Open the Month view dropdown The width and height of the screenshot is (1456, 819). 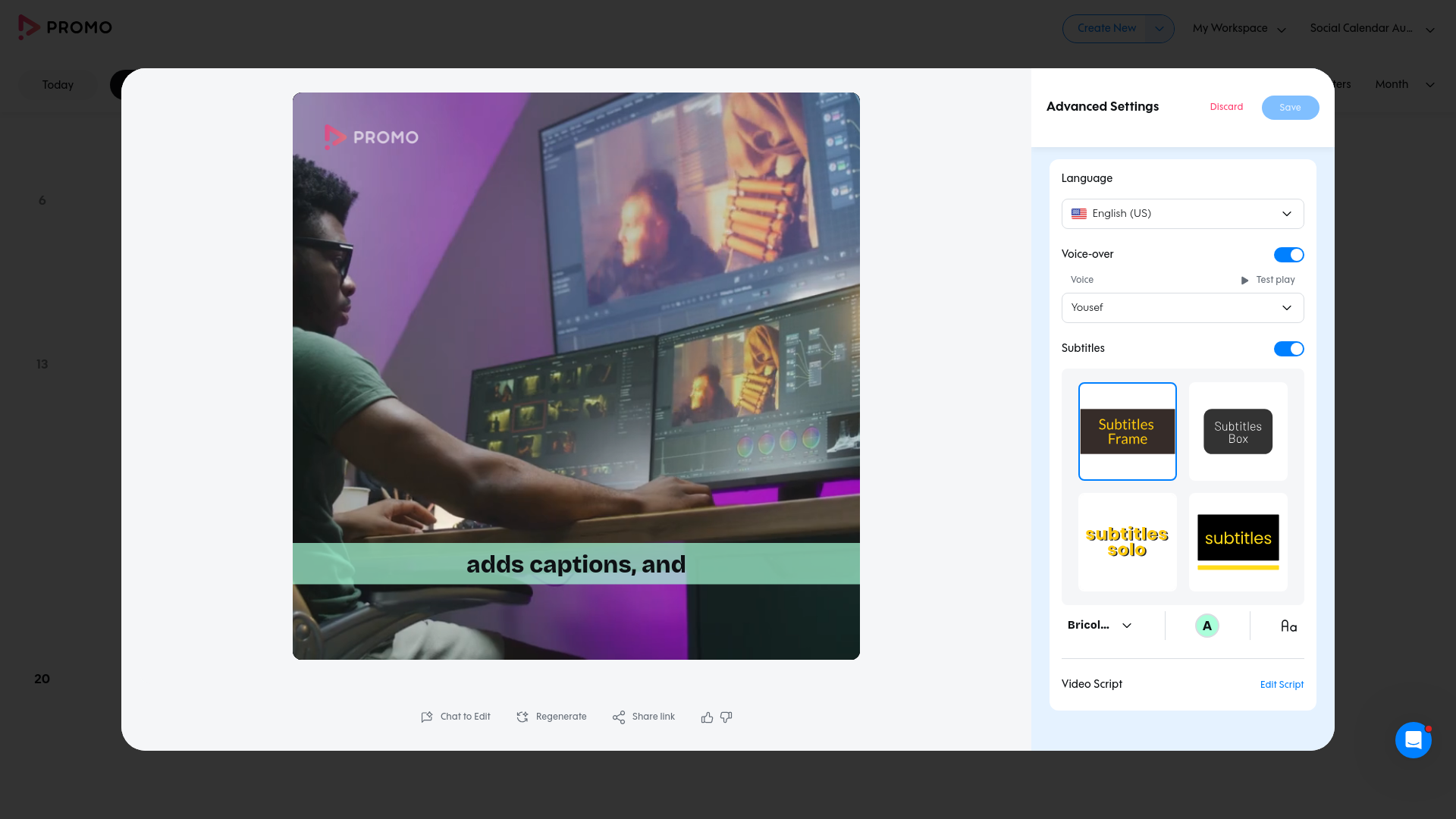coord(1404,84)
